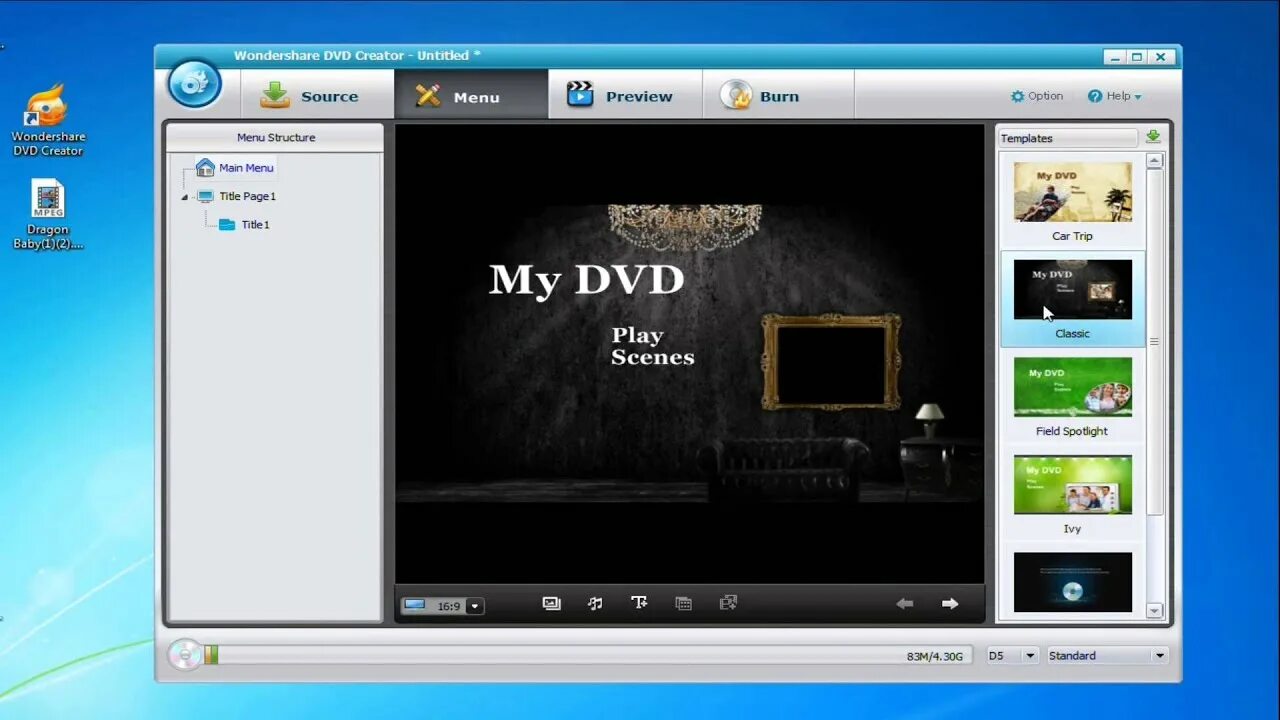Click the create chapter icon in the toolbar

[x=728, y=603]
